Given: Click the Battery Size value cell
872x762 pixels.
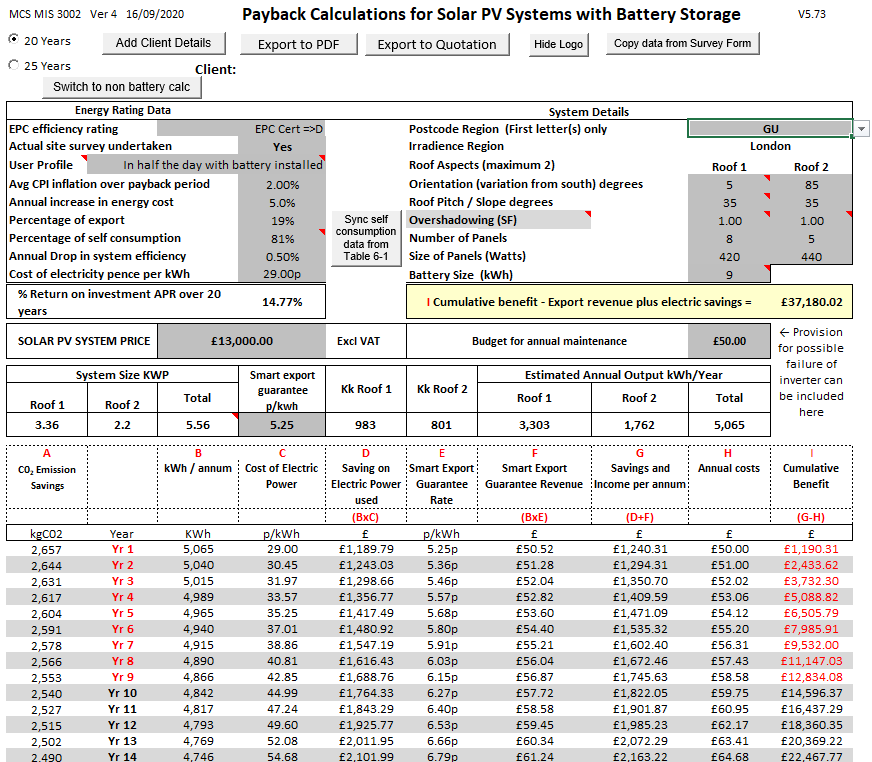Looking at the screenshot, I should (729, 275).
